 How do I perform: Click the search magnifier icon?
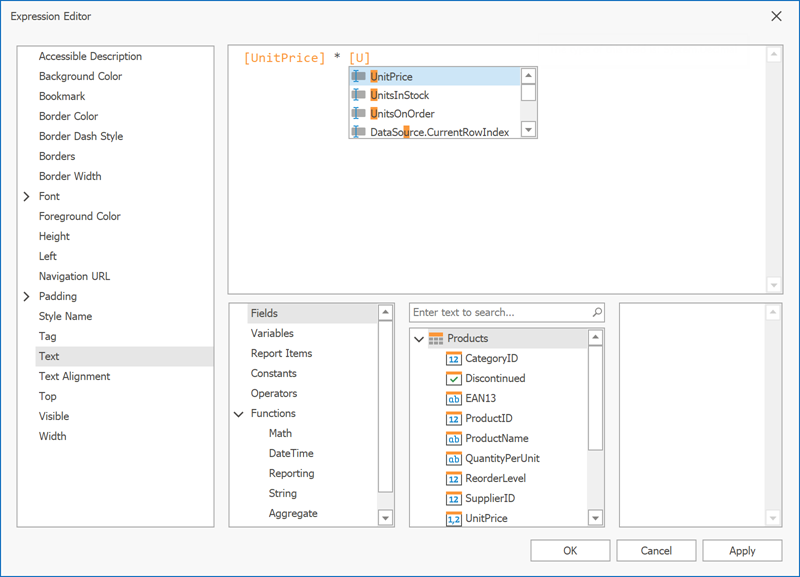click(597, 313)
